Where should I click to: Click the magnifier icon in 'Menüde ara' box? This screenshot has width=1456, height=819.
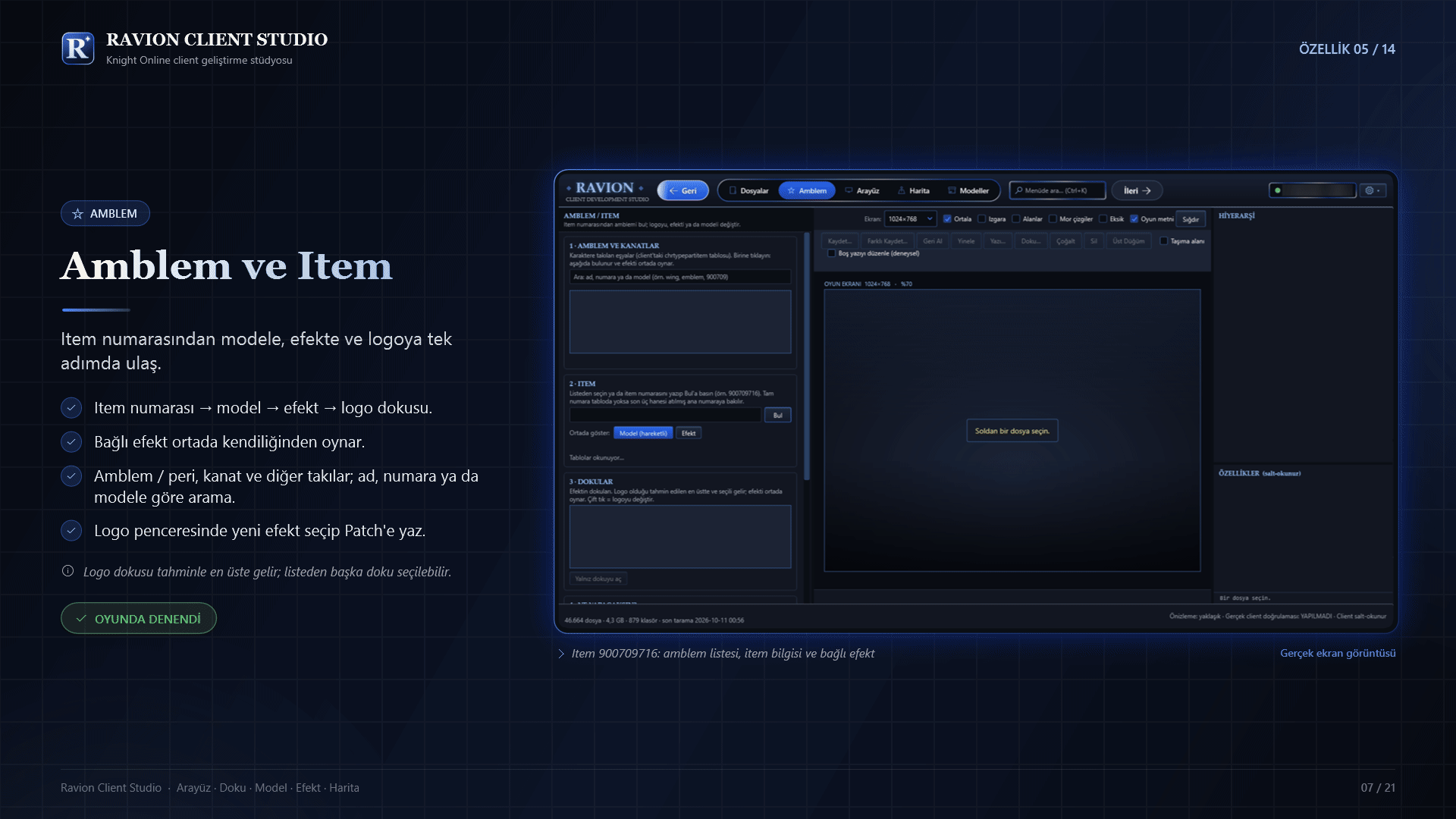(1019, 190)
